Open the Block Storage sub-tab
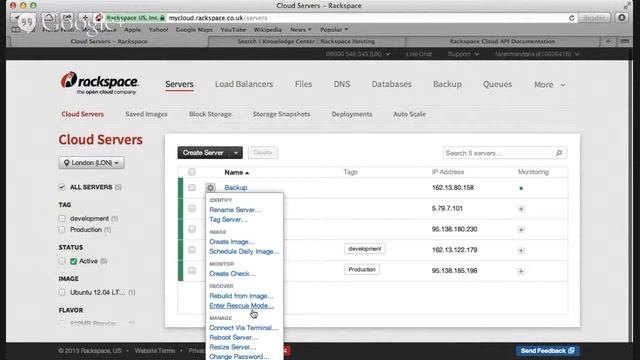This screenshot has width=640, height=360. (210, 114)
